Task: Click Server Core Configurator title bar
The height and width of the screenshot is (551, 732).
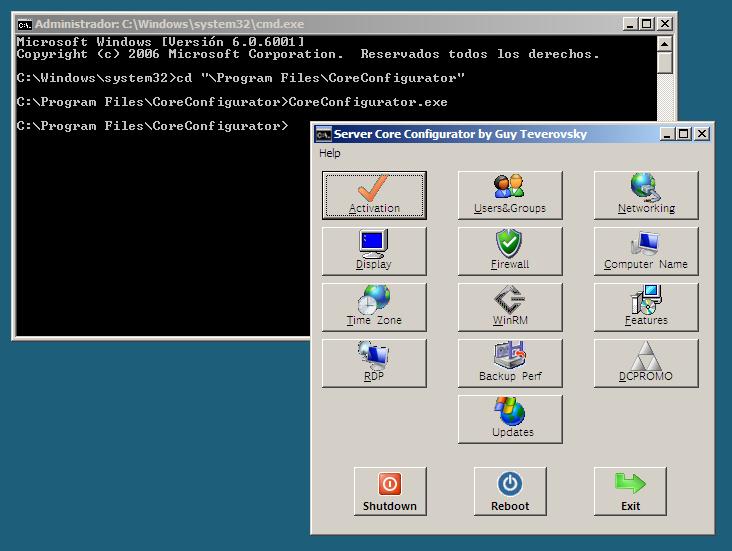Action: coord(480,134)
